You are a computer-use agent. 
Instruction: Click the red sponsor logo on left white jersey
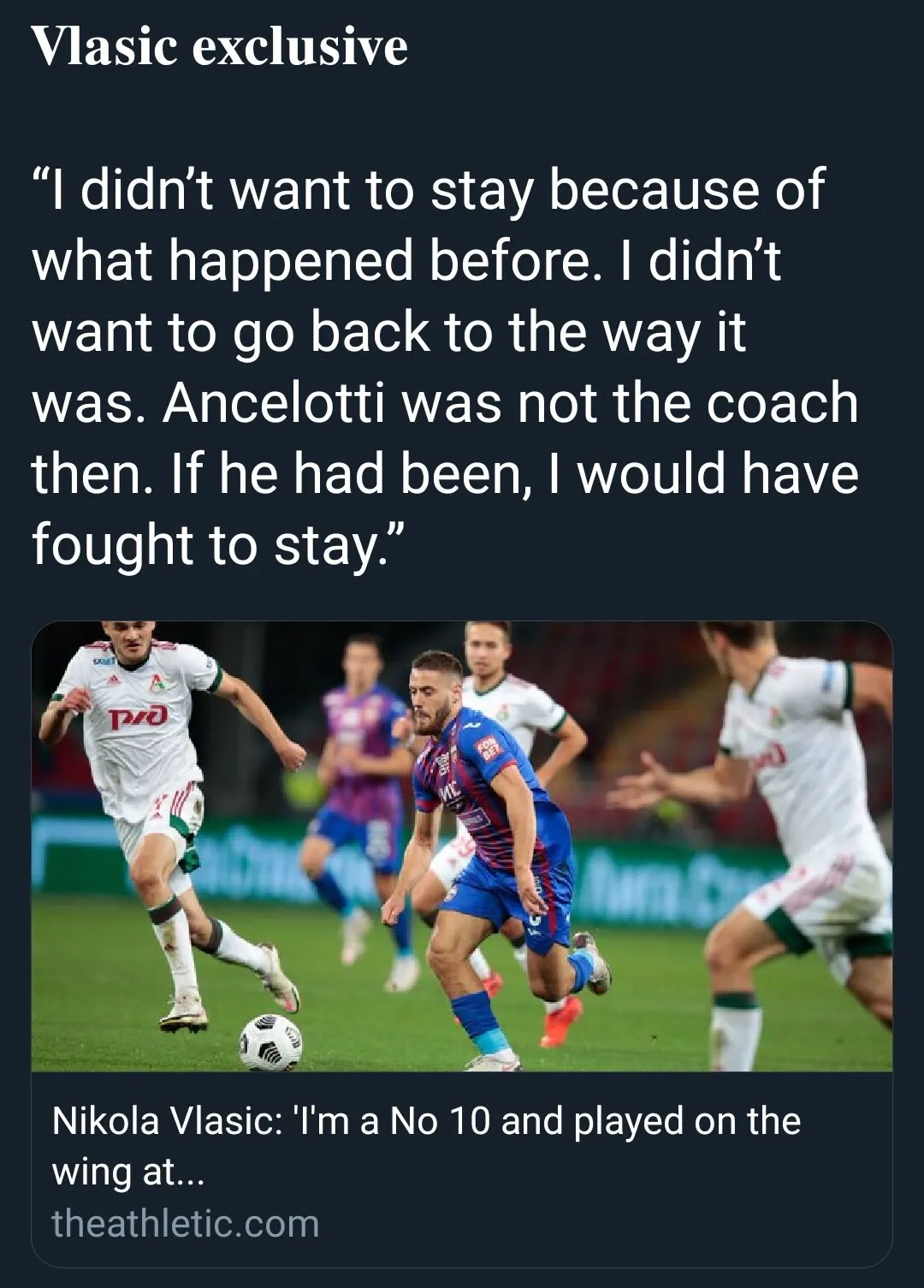coord(137,715)
